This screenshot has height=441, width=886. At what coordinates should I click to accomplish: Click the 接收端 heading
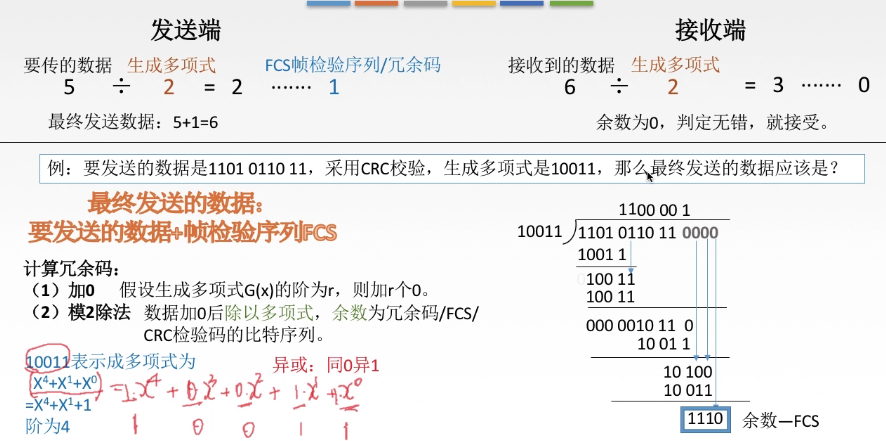pos(710,30)
